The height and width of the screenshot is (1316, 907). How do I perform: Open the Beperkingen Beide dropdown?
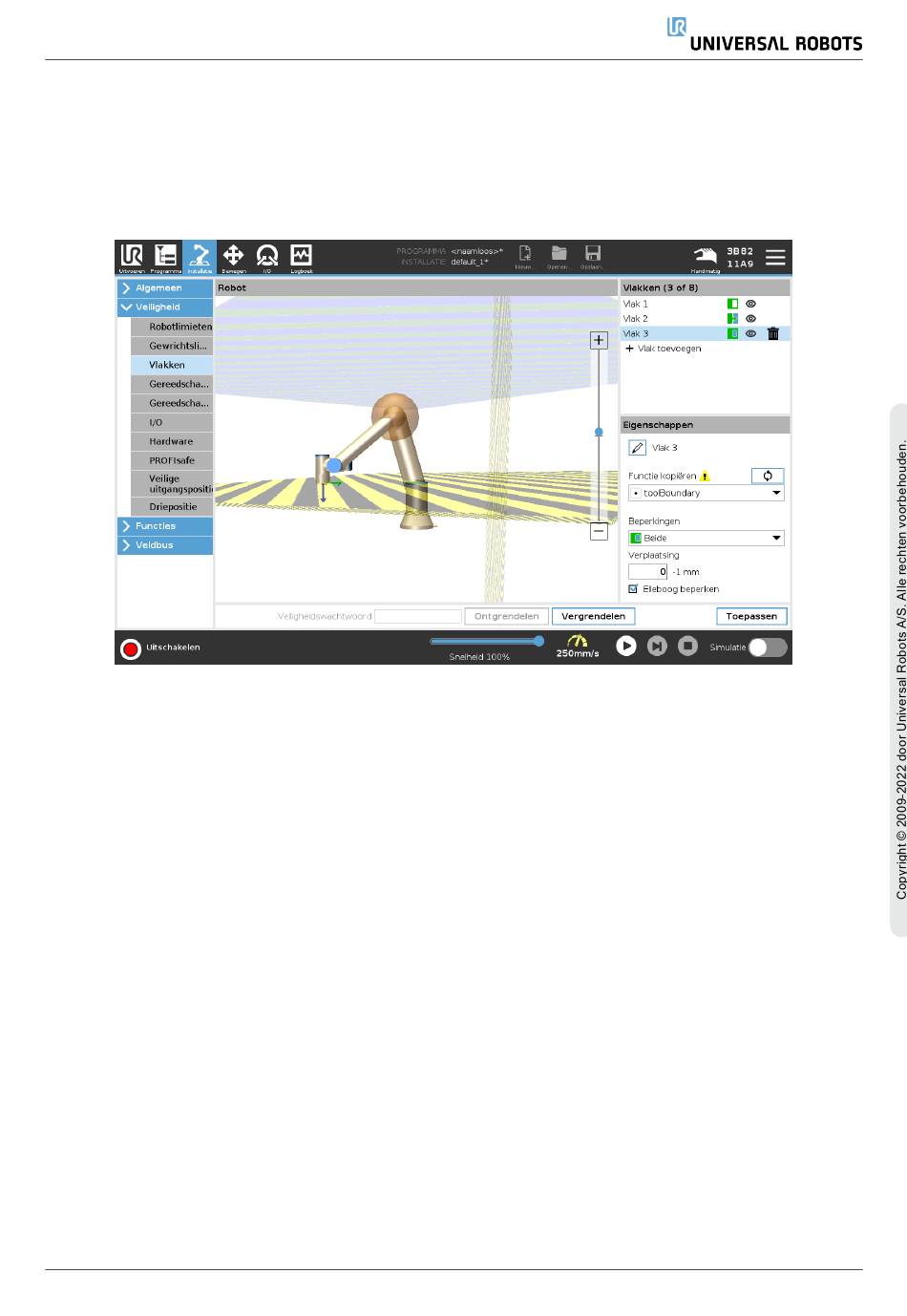pyautogui.click(x=707, y=538)
